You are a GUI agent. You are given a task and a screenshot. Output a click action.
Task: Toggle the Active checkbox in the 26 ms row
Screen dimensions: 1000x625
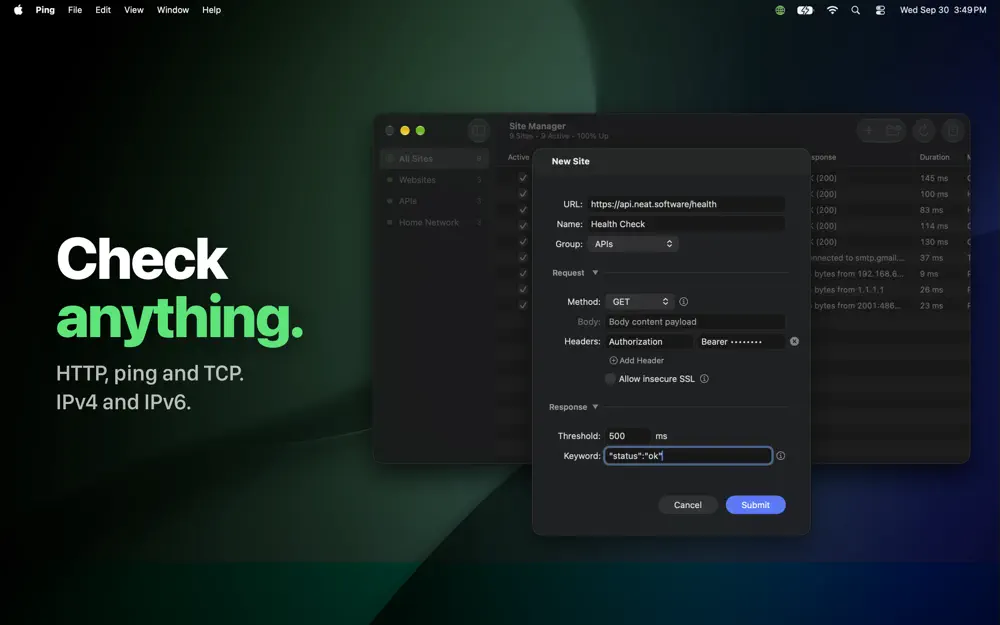523,290
